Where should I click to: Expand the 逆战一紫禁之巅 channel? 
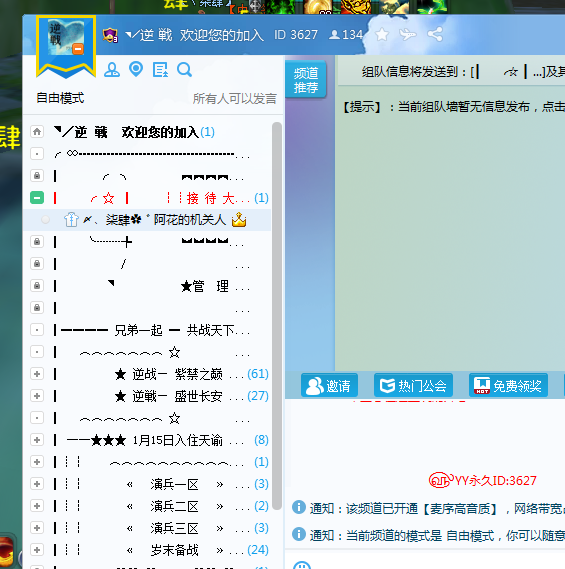tap(37, 374)
